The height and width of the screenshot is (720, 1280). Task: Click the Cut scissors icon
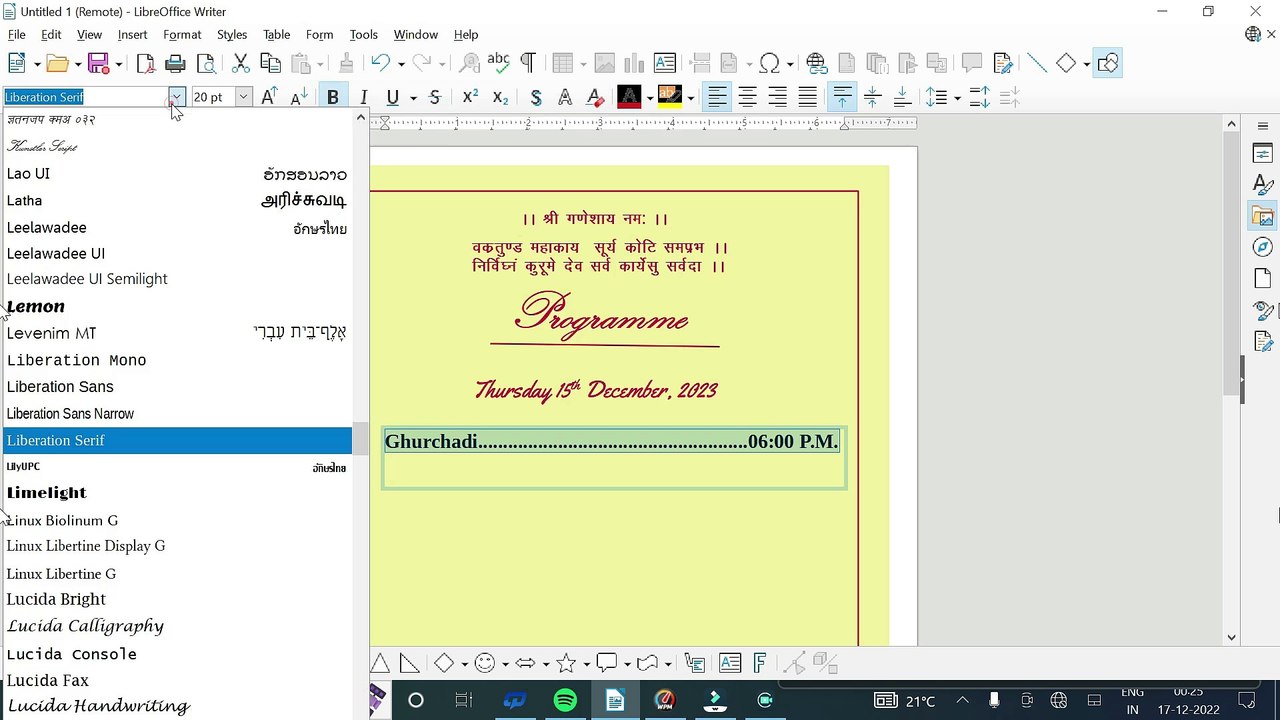240,63
